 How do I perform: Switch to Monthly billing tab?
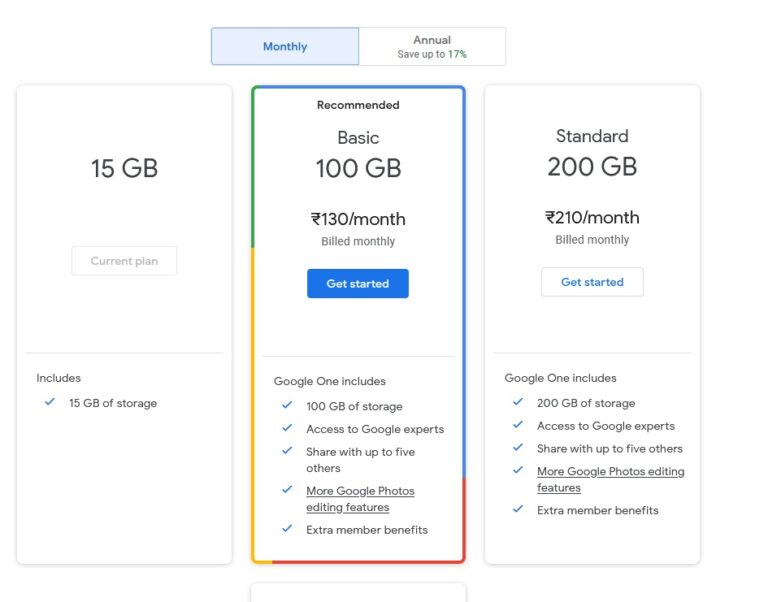tap(285, 47)
